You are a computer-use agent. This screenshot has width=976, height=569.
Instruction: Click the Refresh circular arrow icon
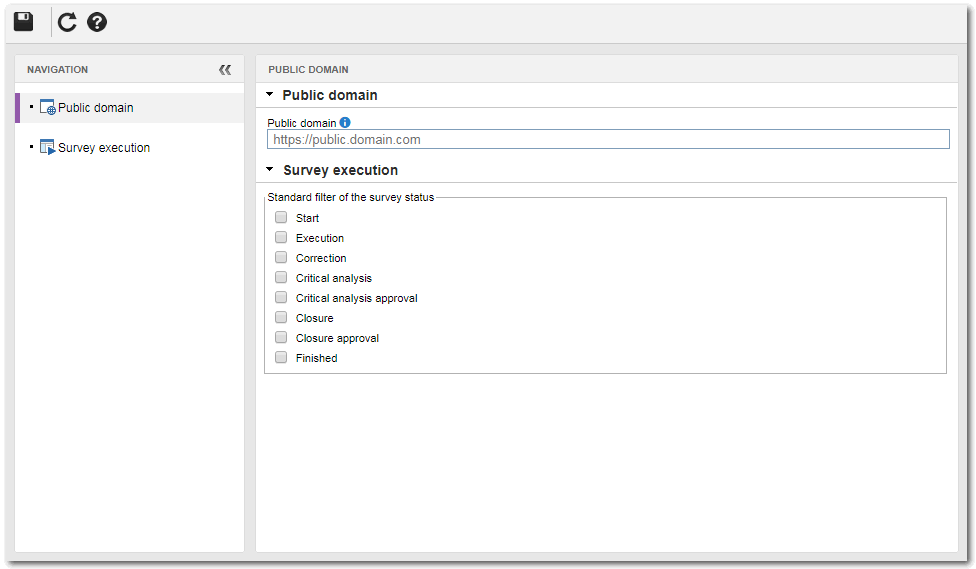pos(67,22)
